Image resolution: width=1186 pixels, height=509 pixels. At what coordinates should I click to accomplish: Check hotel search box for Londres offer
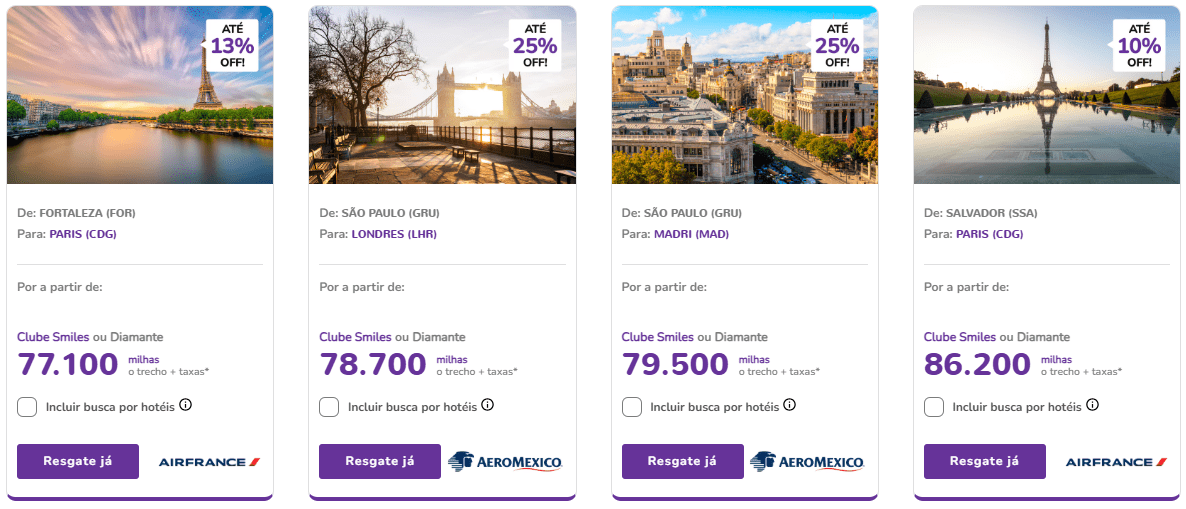pyautogui.click(x=329, y=407)
